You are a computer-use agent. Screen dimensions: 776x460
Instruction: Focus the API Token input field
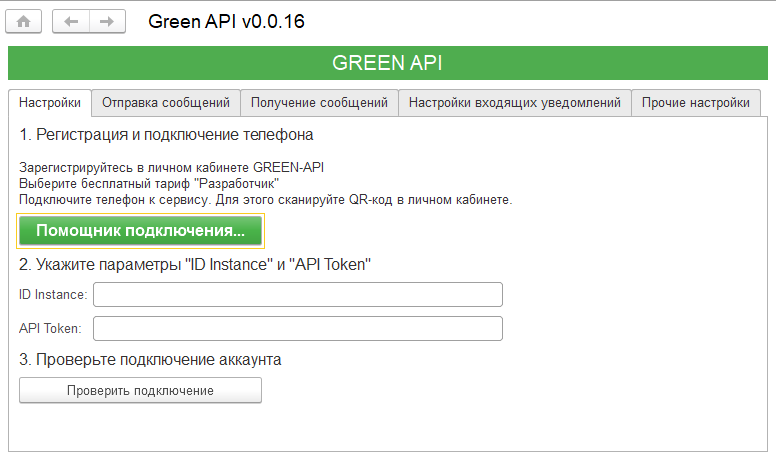[298, 329]
